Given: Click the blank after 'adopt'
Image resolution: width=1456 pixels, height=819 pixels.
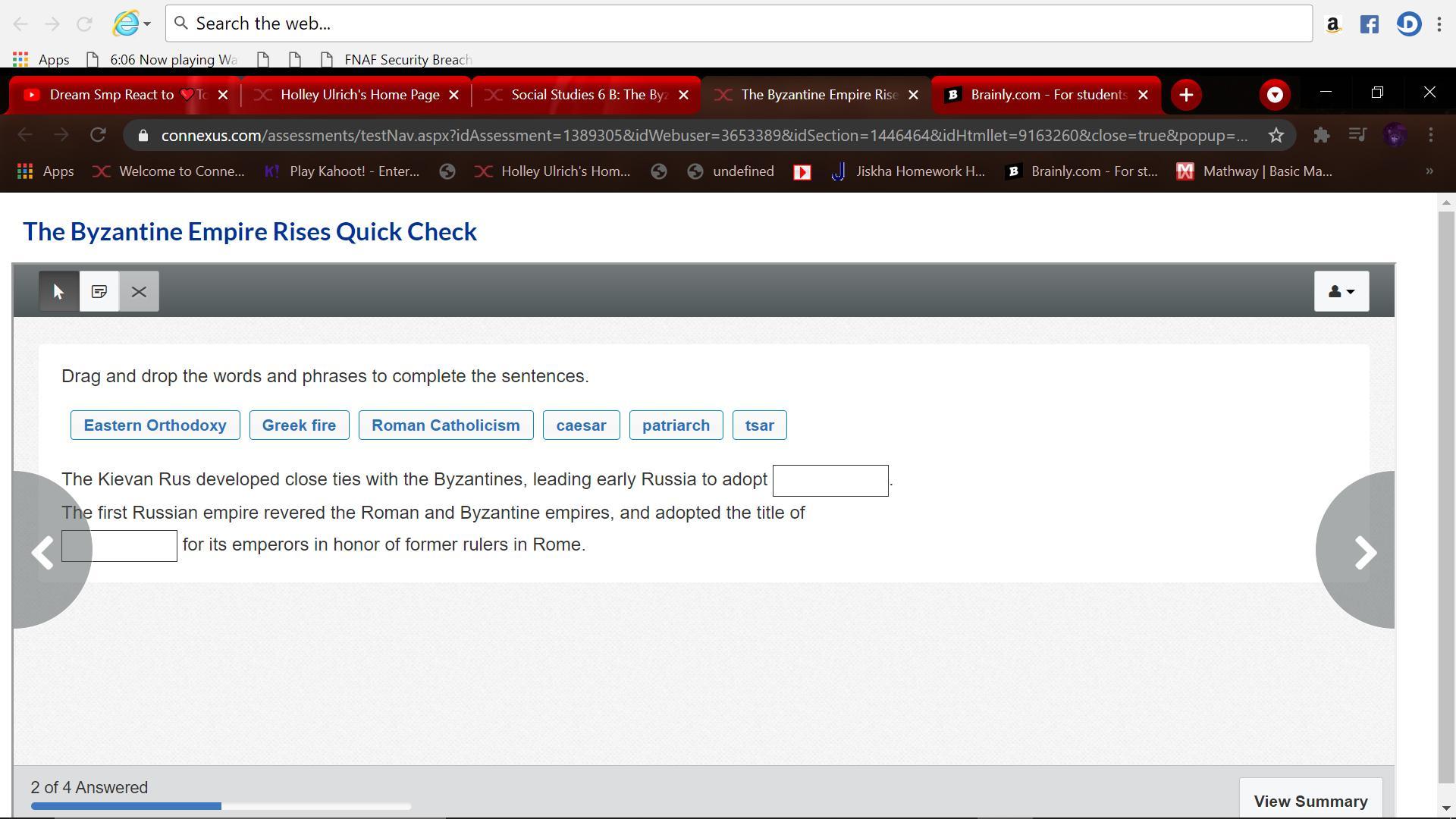Looking at the screenshot, I should 830,481.
